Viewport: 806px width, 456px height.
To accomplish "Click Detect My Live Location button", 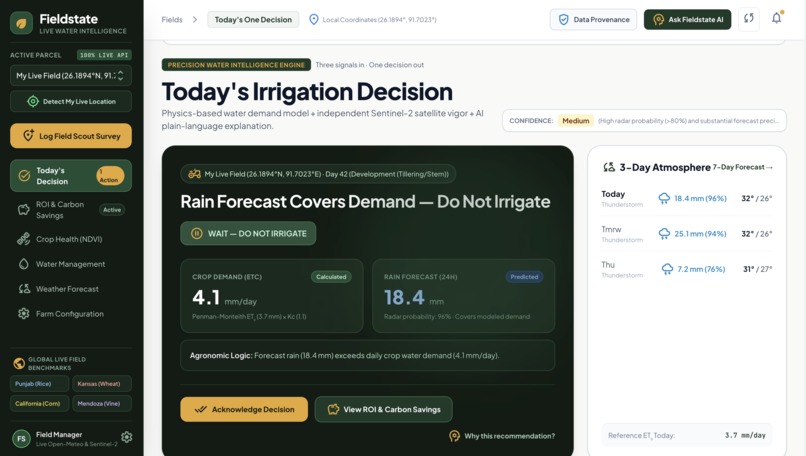I will pos(71,101).
